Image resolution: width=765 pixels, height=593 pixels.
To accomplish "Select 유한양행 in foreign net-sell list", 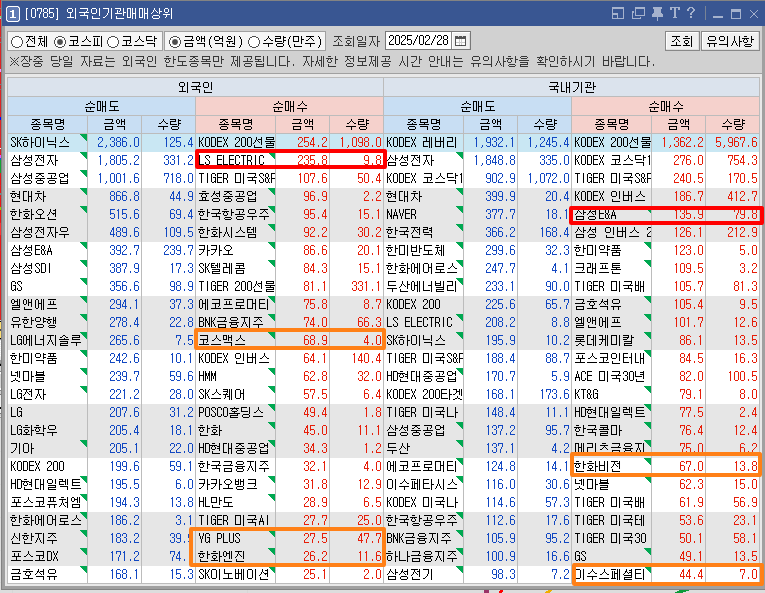I will pos(33,323).
